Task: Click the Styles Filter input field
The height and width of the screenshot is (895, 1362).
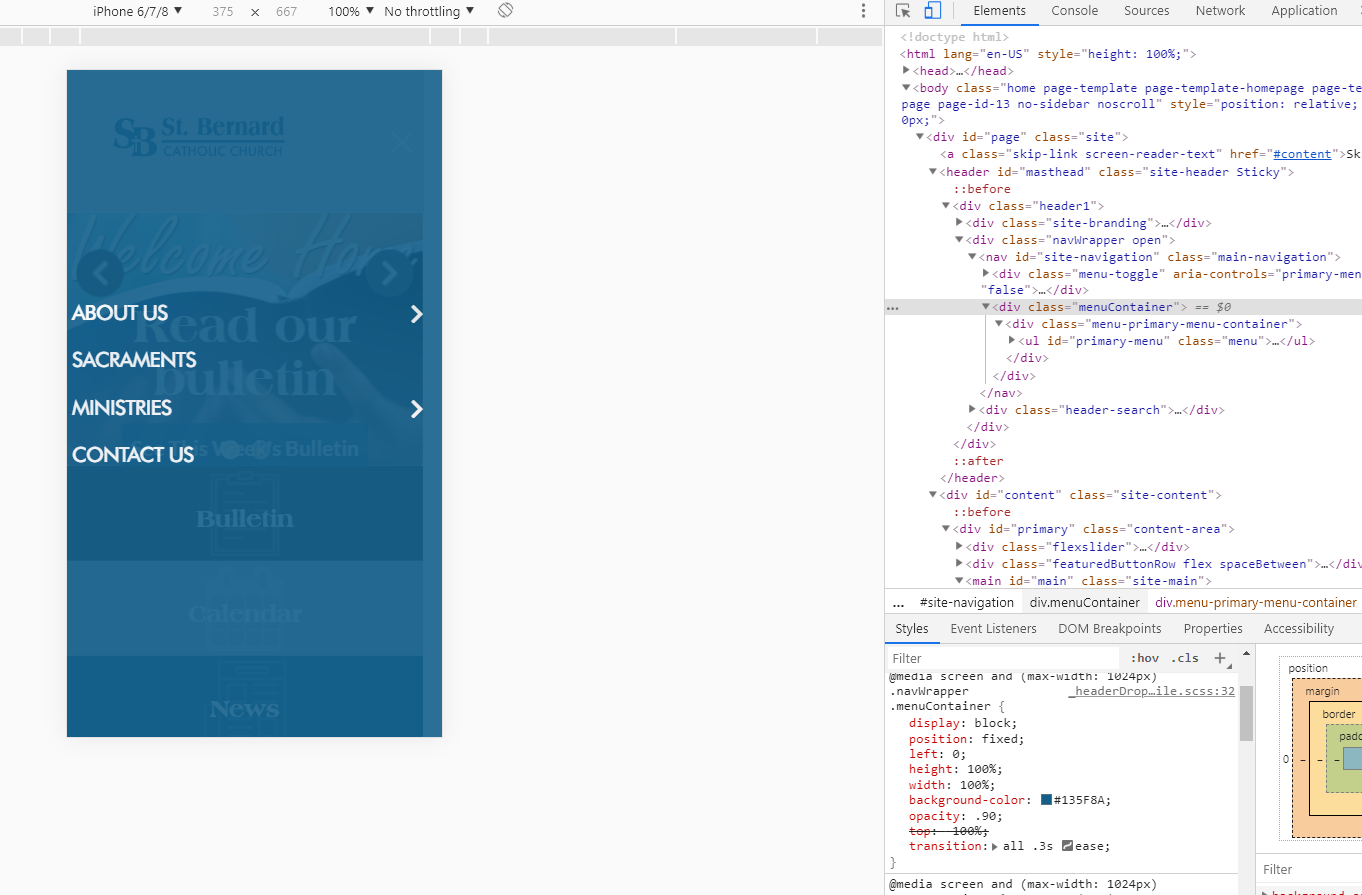Action: [x=1000, y=658]
